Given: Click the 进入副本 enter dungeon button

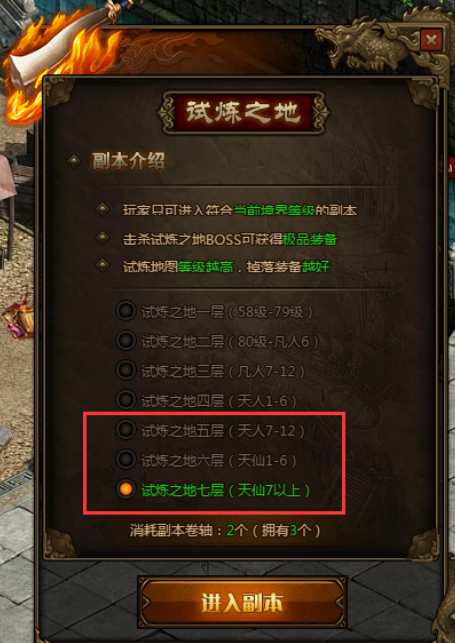Looking at the screenshot, I should (x=242, y=602).
